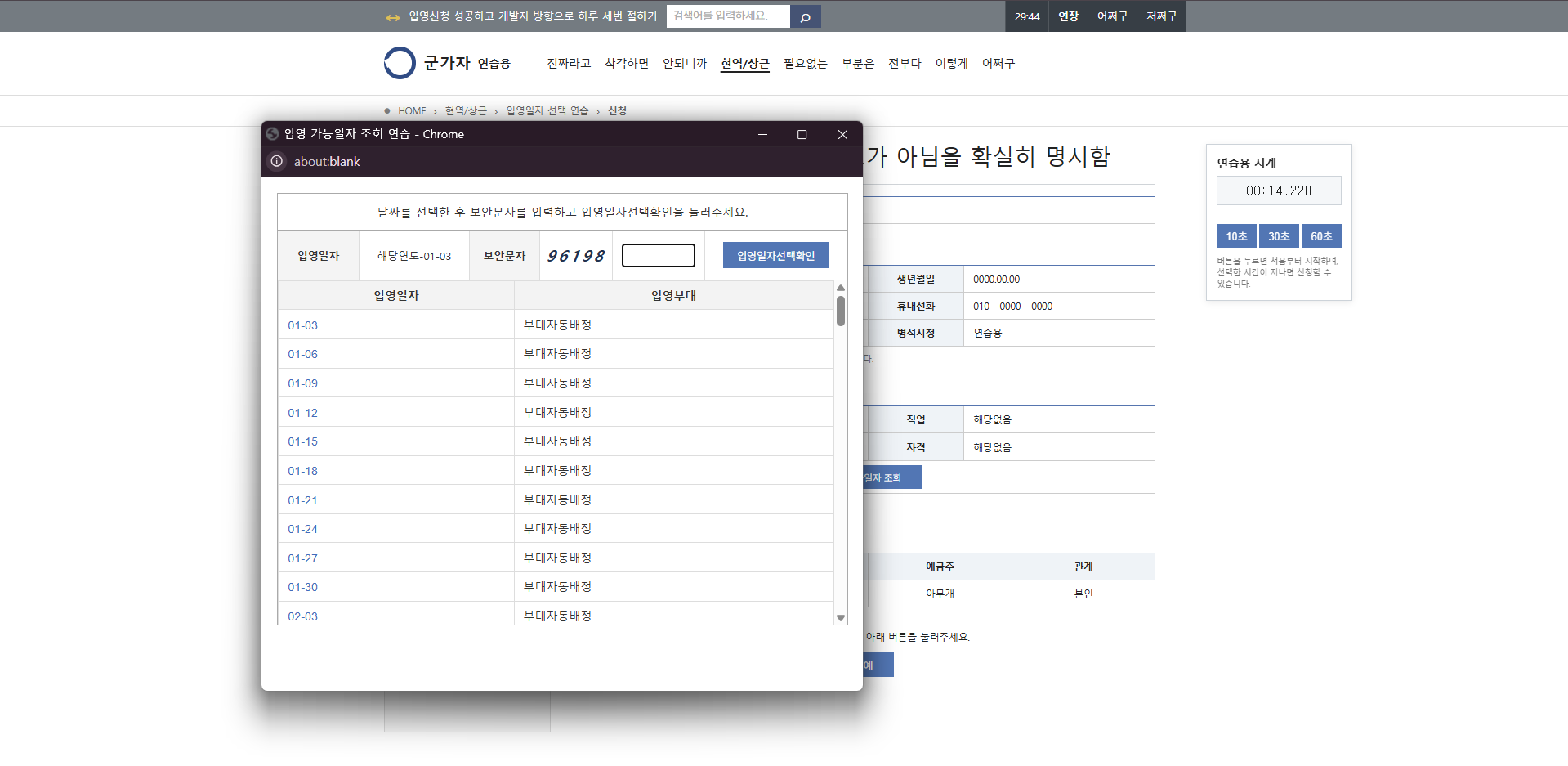Screen dimensions: 1568x766
Task: Click the top search input field
Action: pyautogui.click(x=728, y=16)
